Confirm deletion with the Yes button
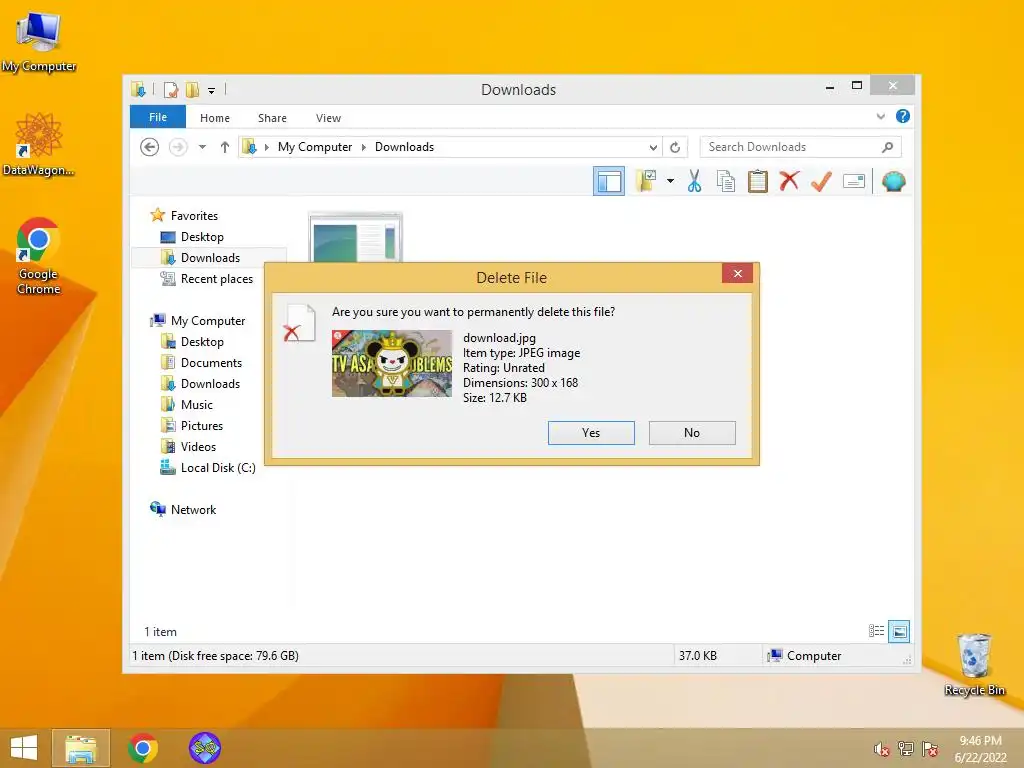 point(591,433)
